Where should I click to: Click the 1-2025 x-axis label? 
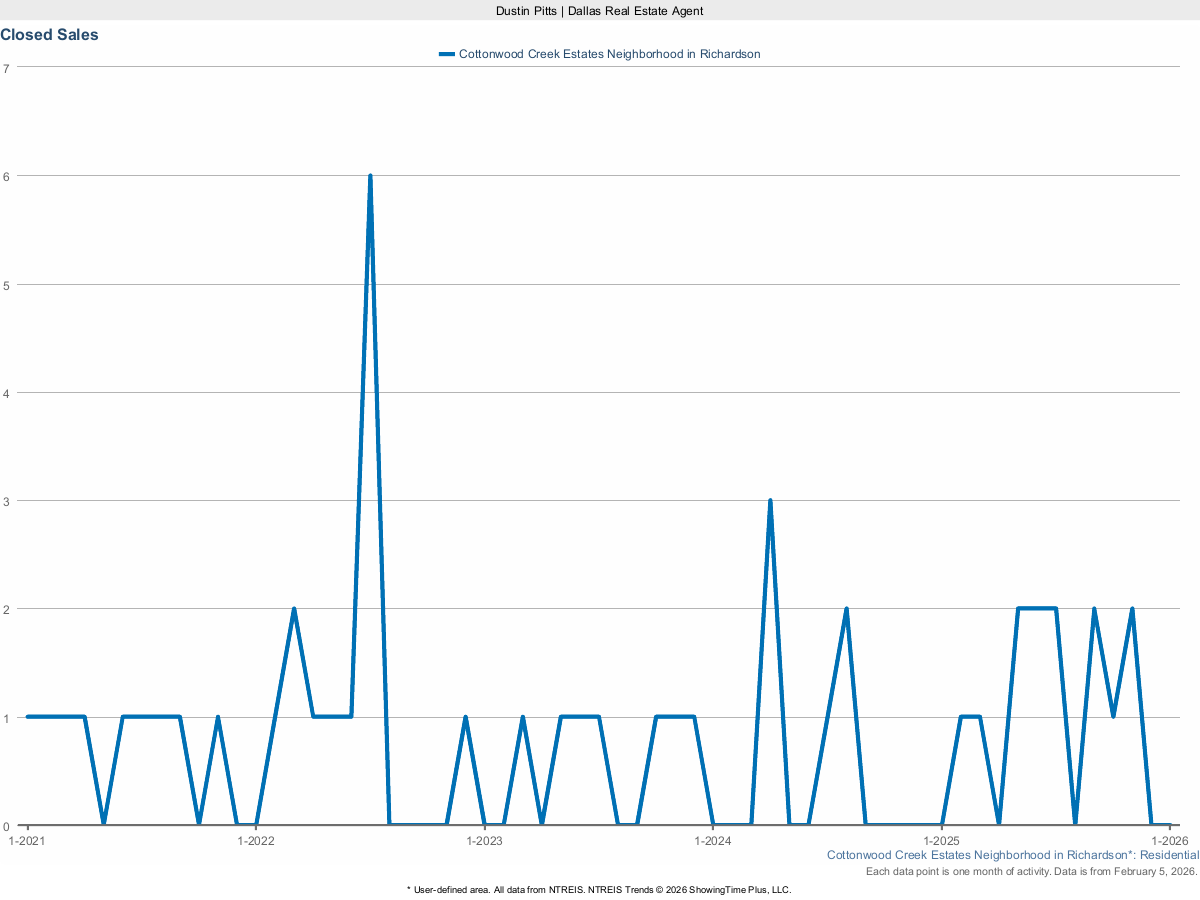(x=941, y=840)
